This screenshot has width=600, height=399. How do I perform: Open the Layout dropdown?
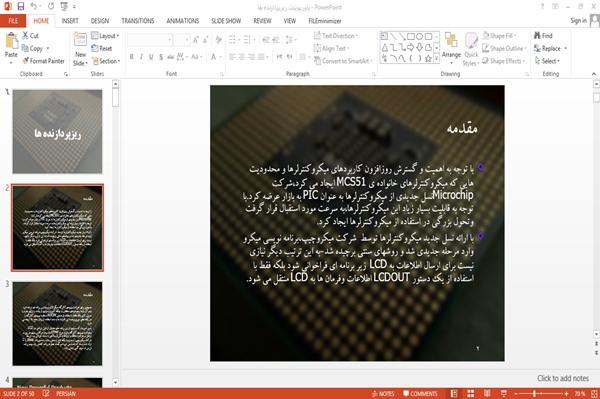pos(105,36)
